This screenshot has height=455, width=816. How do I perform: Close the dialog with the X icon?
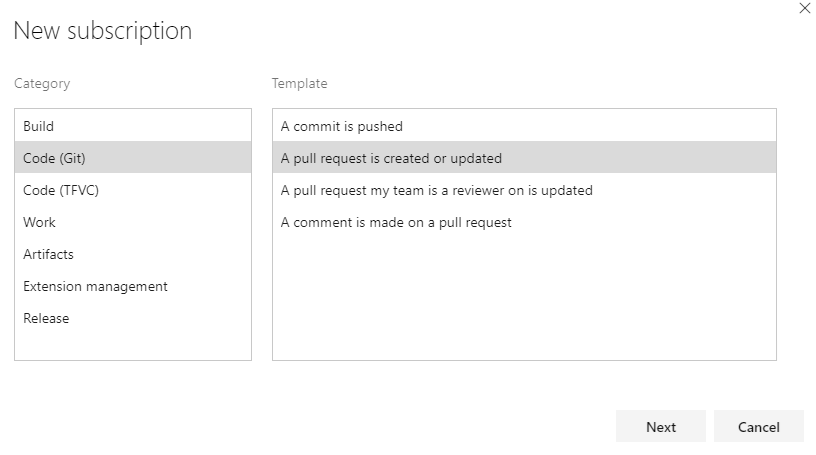click(805, 8)
